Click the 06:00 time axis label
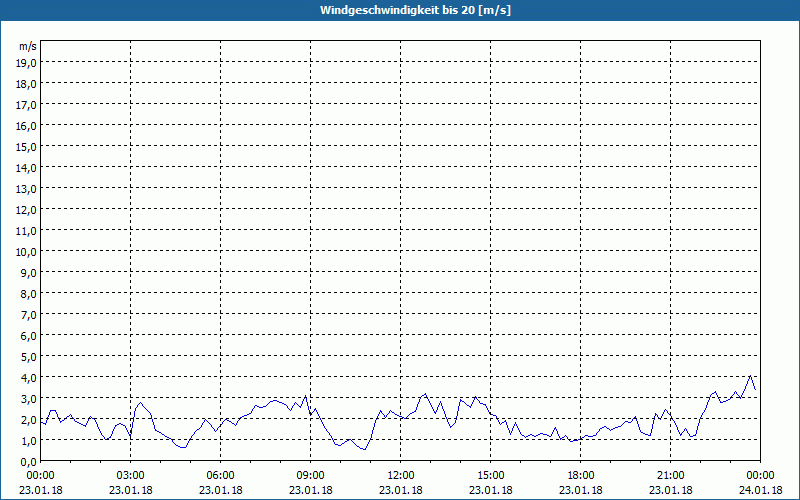The image size is (800, 500). 220,476
